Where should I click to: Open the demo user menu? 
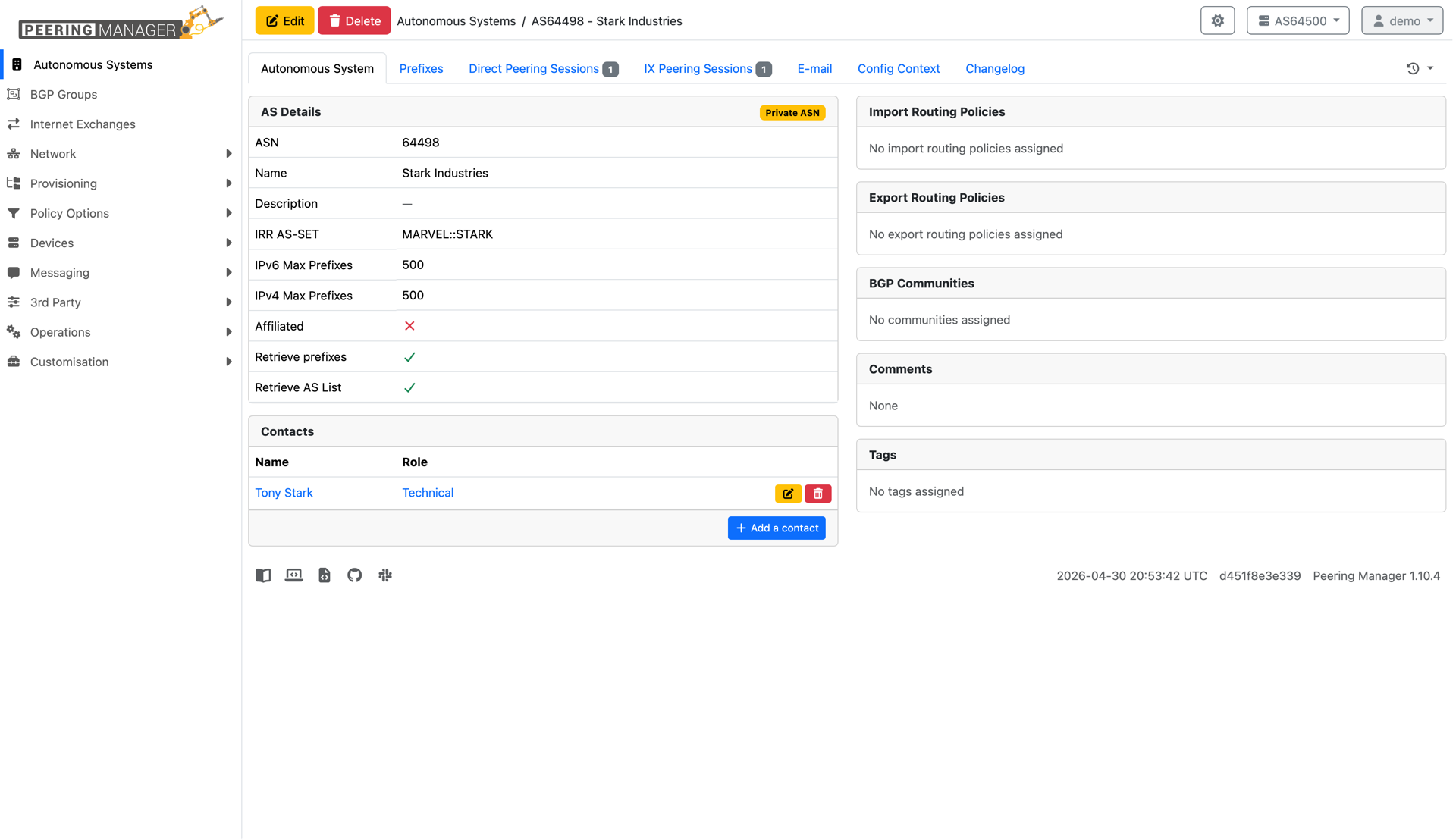coord(1402,21)
